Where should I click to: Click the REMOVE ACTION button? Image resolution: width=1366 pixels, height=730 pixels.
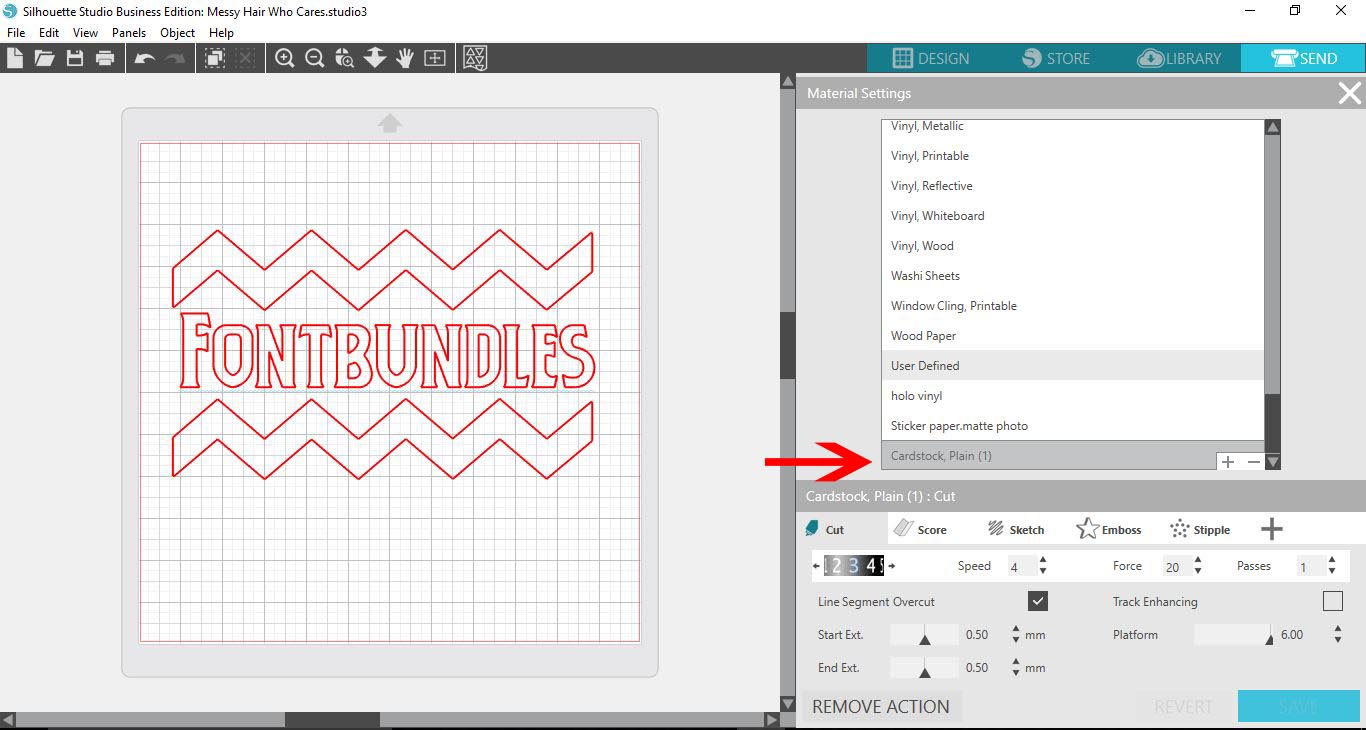[x=881, y=706]
